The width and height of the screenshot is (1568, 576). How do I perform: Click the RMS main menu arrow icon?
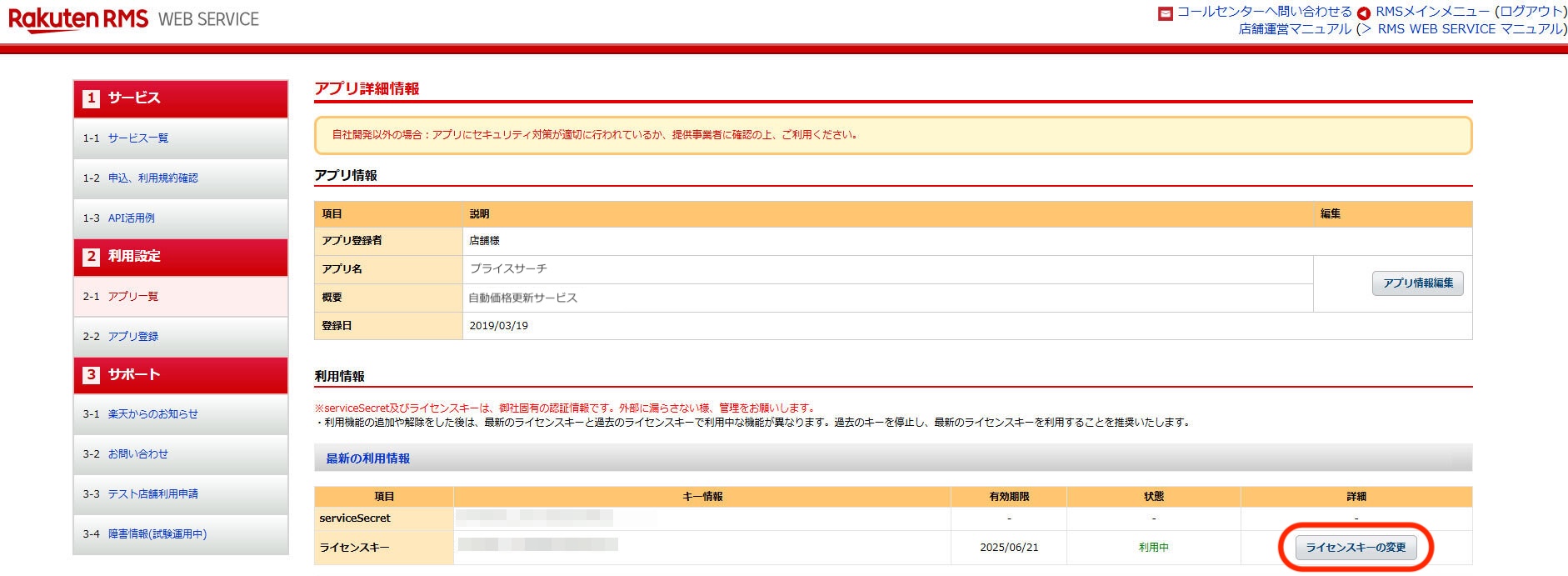1363,13
